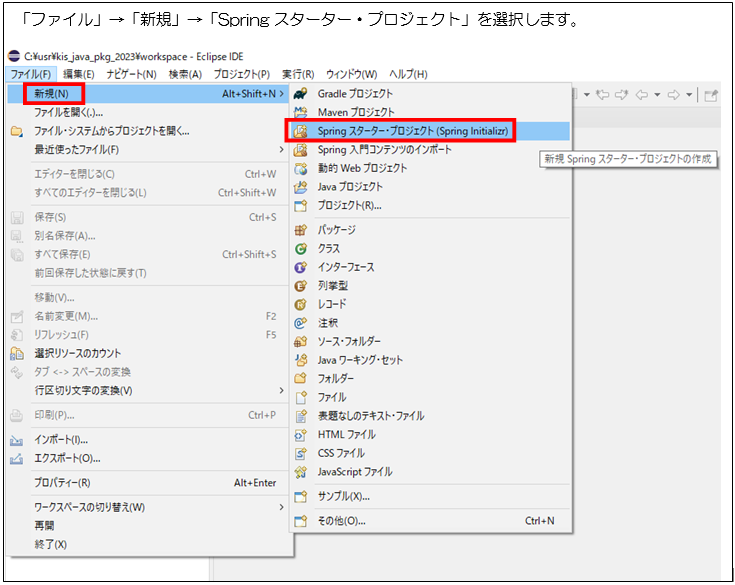Screen dimensions: 735x585
Task: Click the purple インターフェース icon
Action: pos(300,267)
